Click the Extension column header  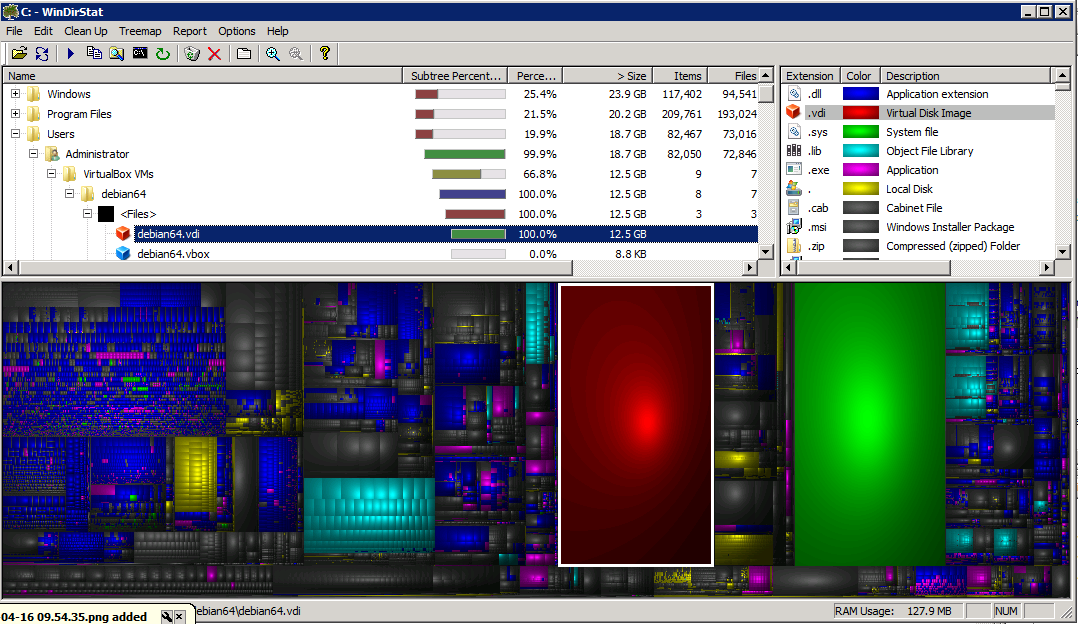(x=809, y=76)
